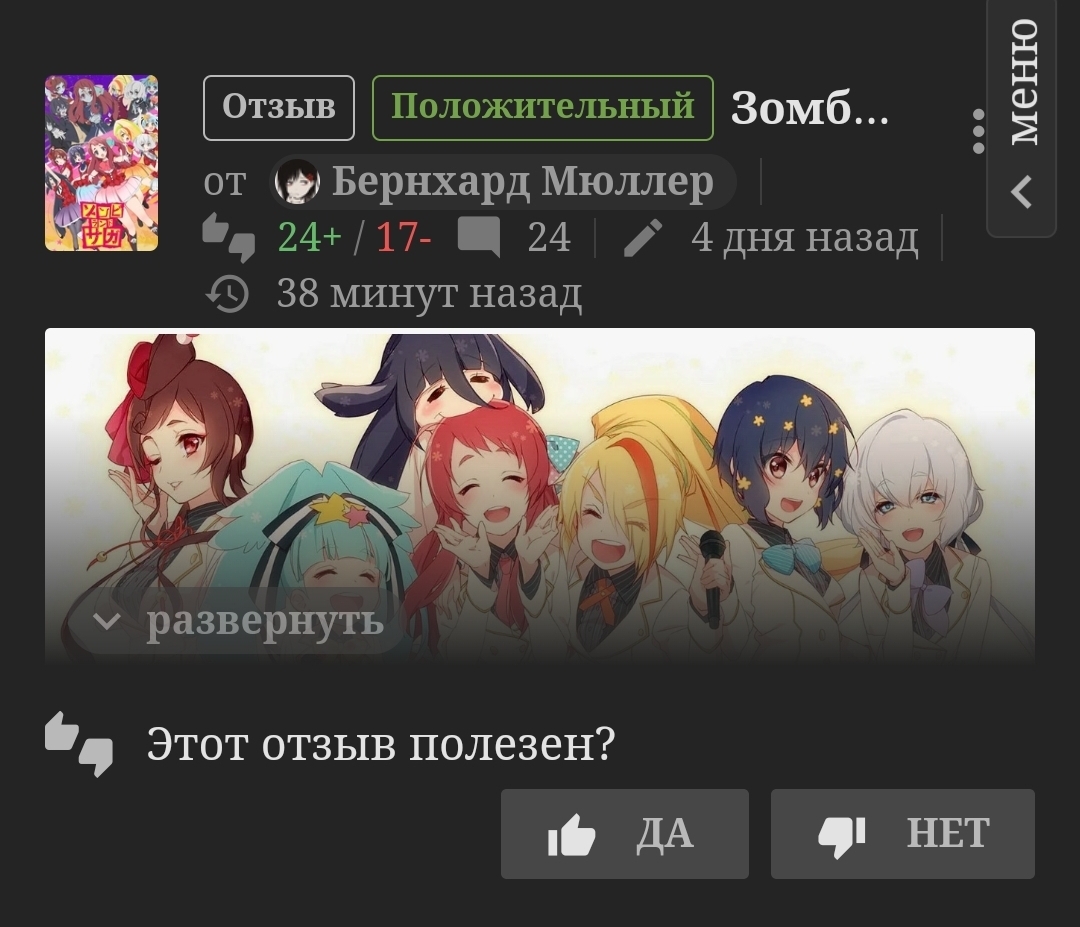Vote ДА with thumbs up
Screen dimensions: 1080x927
(x=624, y=834)
